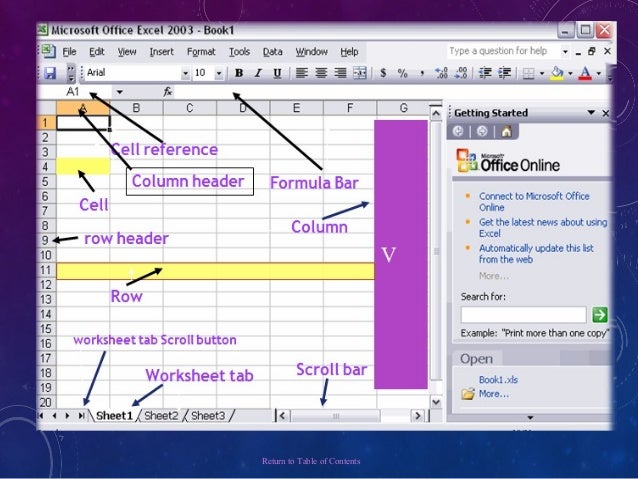638x479 pixels.
Task: Click green Start Searching arrow button
Action: (600, 315)
